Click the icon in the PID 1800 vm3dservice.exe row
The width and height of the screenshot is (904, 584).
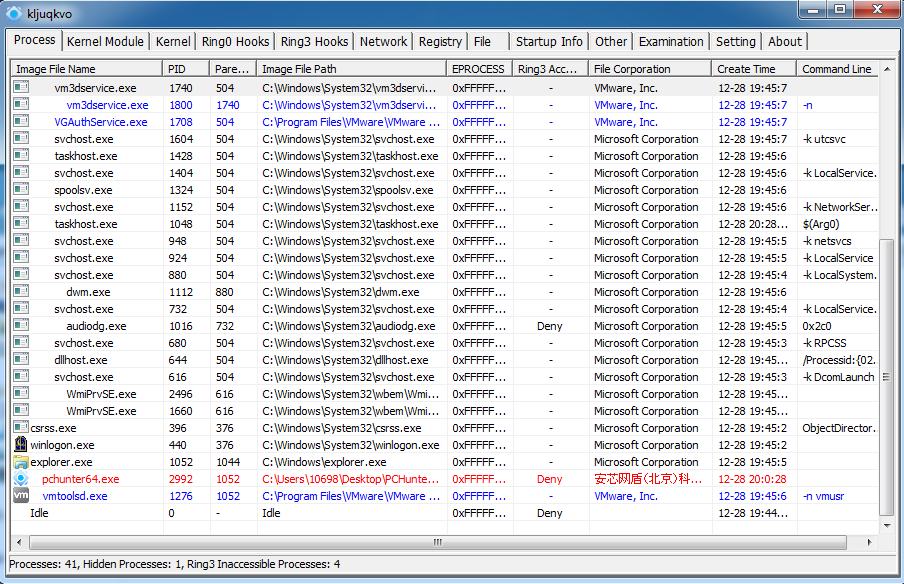(21, 104)
